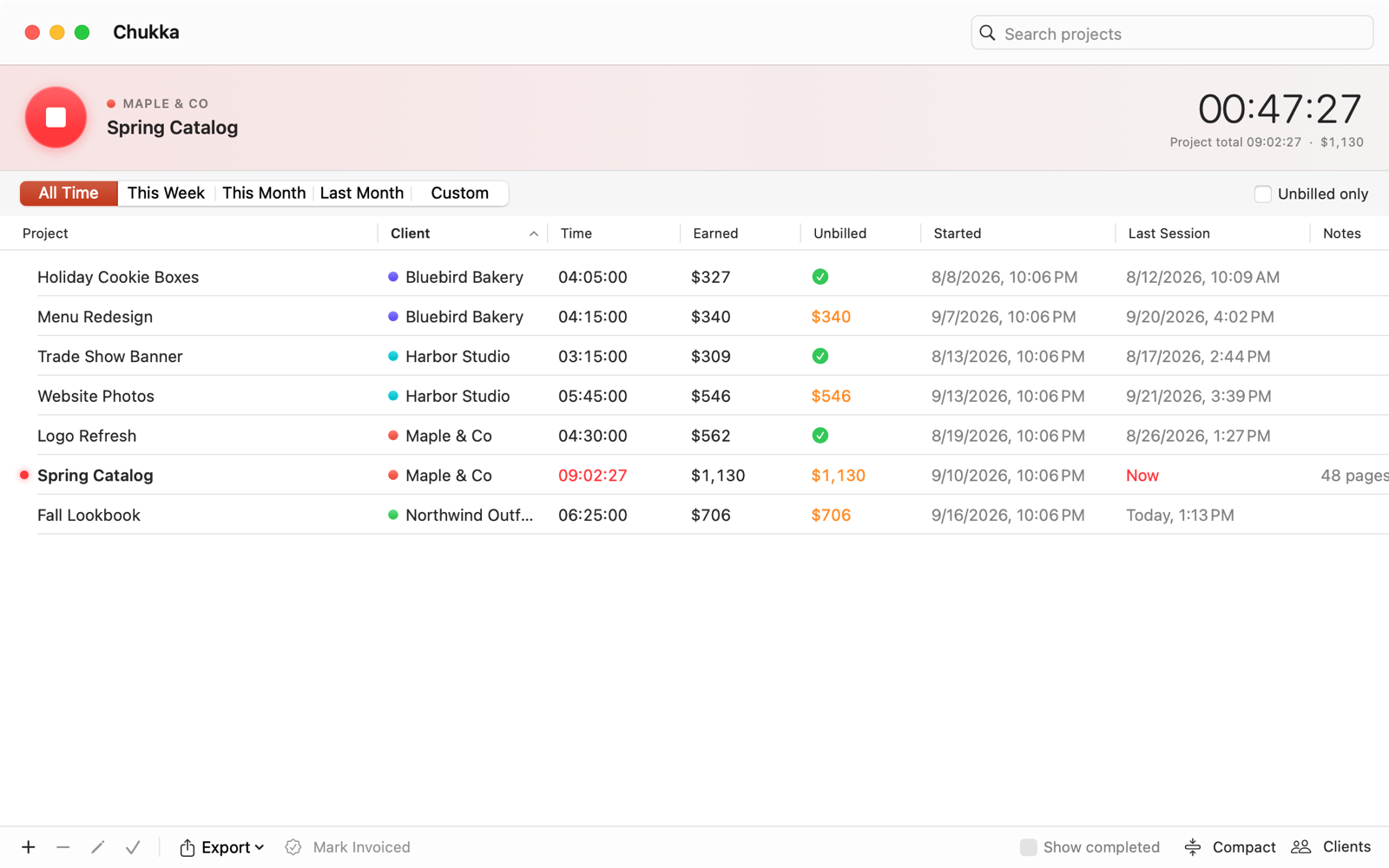Select the Holiday Cookie Boxes project row
Viewport: 1389px width, 868px height.
coord(694,277)
